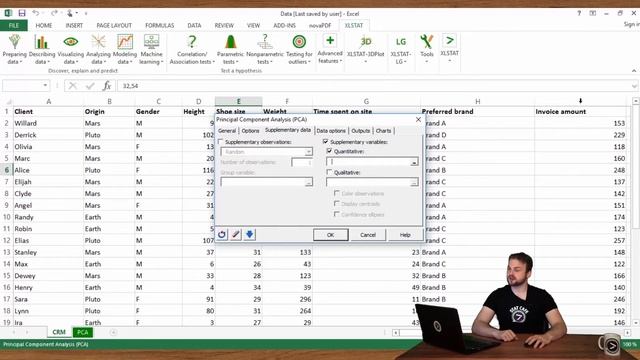
Task: Select column E header
Action: (238, 101)
